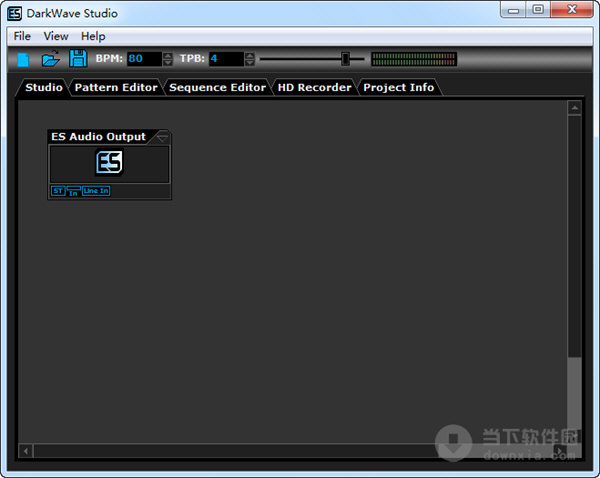Viewport: 600px width, 478px height.
Task: Open a project with folder icon
Action: click(x=51, y=59)
